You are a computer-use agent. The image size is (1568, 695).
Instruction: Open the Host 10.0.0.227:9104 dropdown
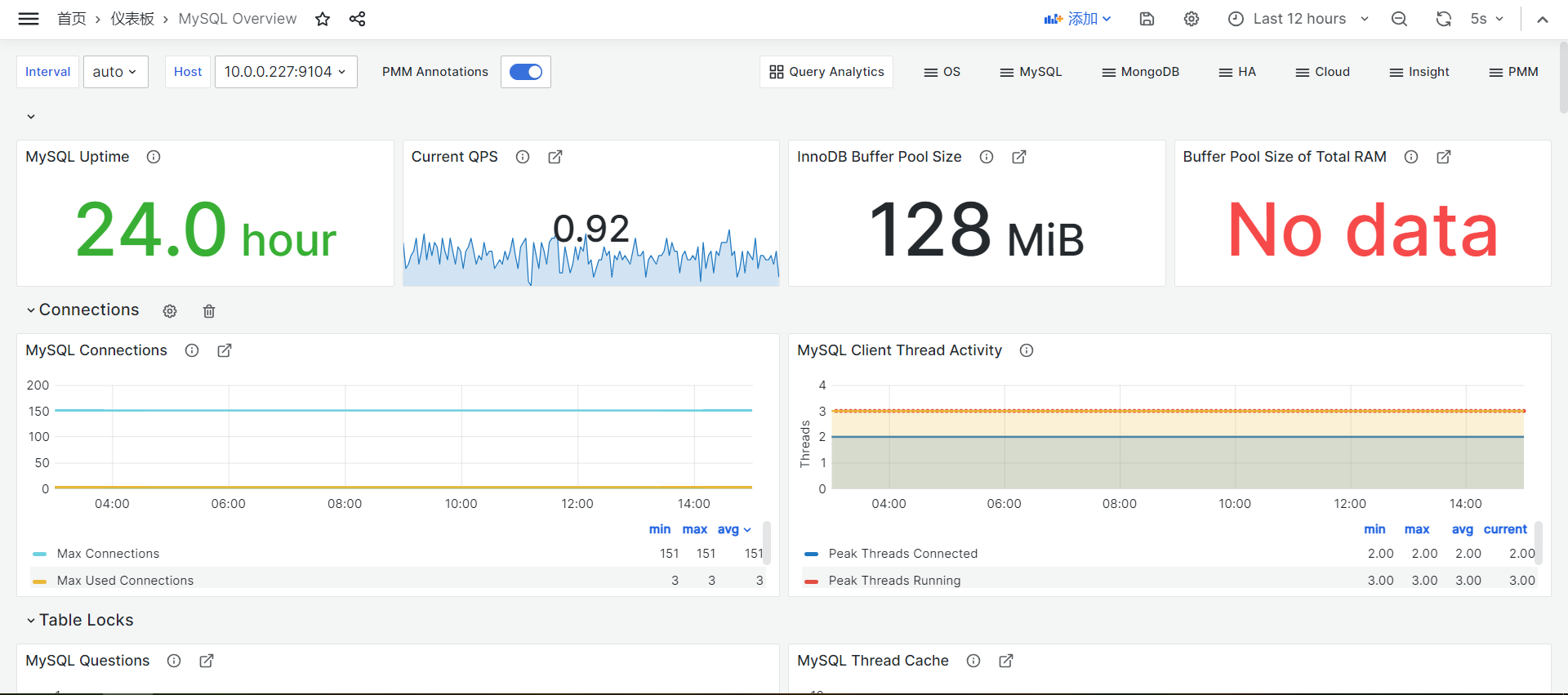coord(285,72)
